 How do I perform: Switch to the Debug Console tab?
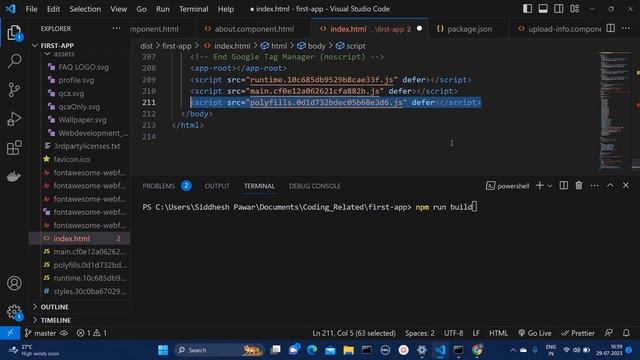pyautogui.click(x=314, y=186)
